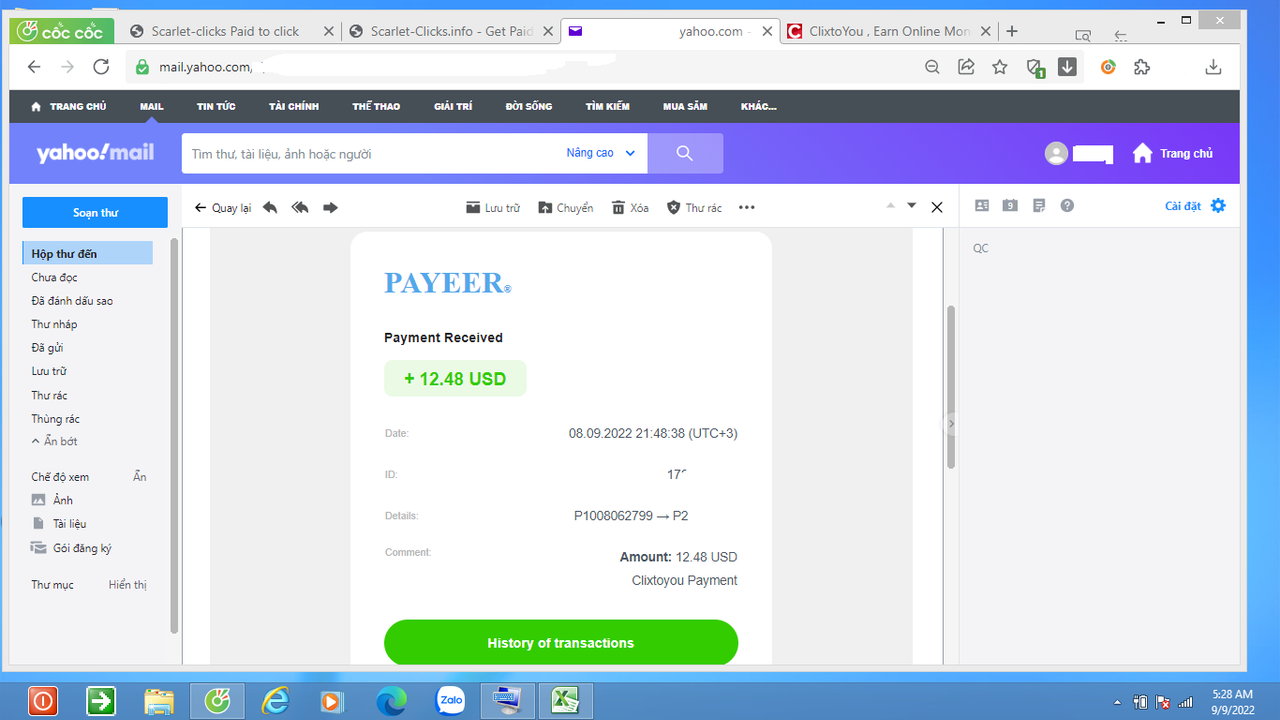1280x720 pixels.
Task: Open the calendar icon in right panel
Action: click(1010, 205)
